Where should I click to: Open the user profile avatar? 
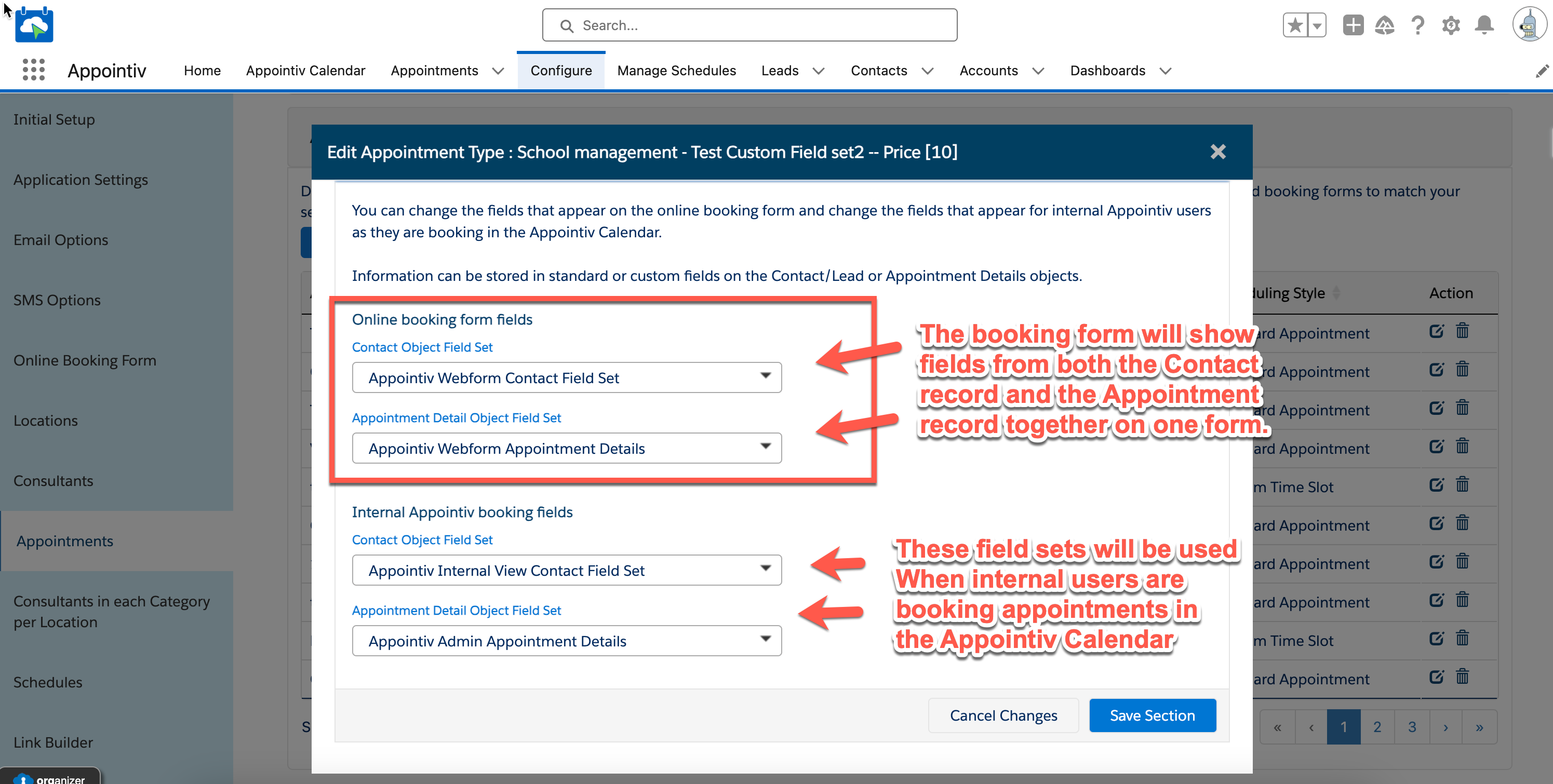click(x=1530, y=25)
